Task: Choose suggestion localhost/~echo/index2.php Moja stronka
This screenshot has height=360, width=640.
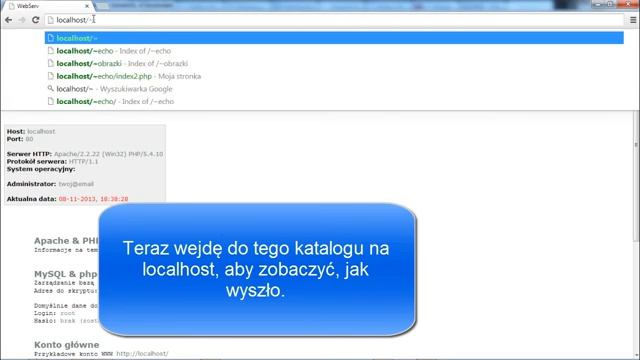Action: click(x=334, y=76)
